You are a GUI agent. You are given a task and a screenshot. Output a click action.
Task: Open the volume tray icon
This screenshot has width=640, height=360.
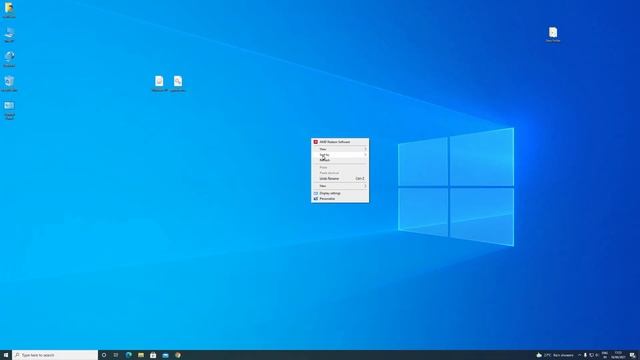597,355
